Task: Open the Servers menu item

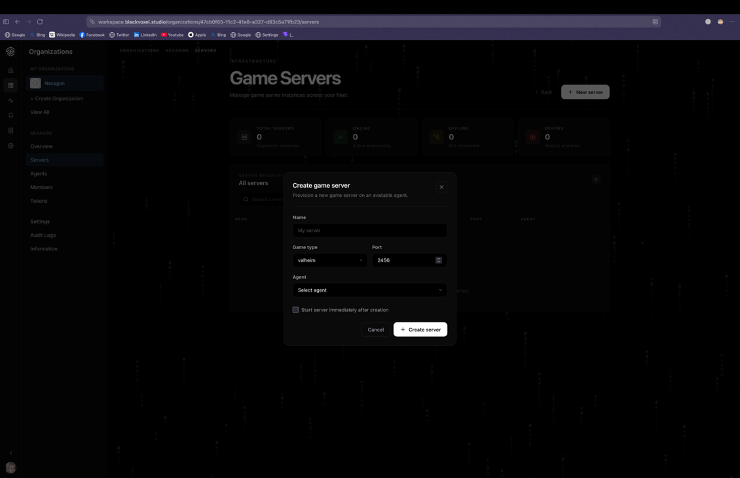Action: coord(65,160)
